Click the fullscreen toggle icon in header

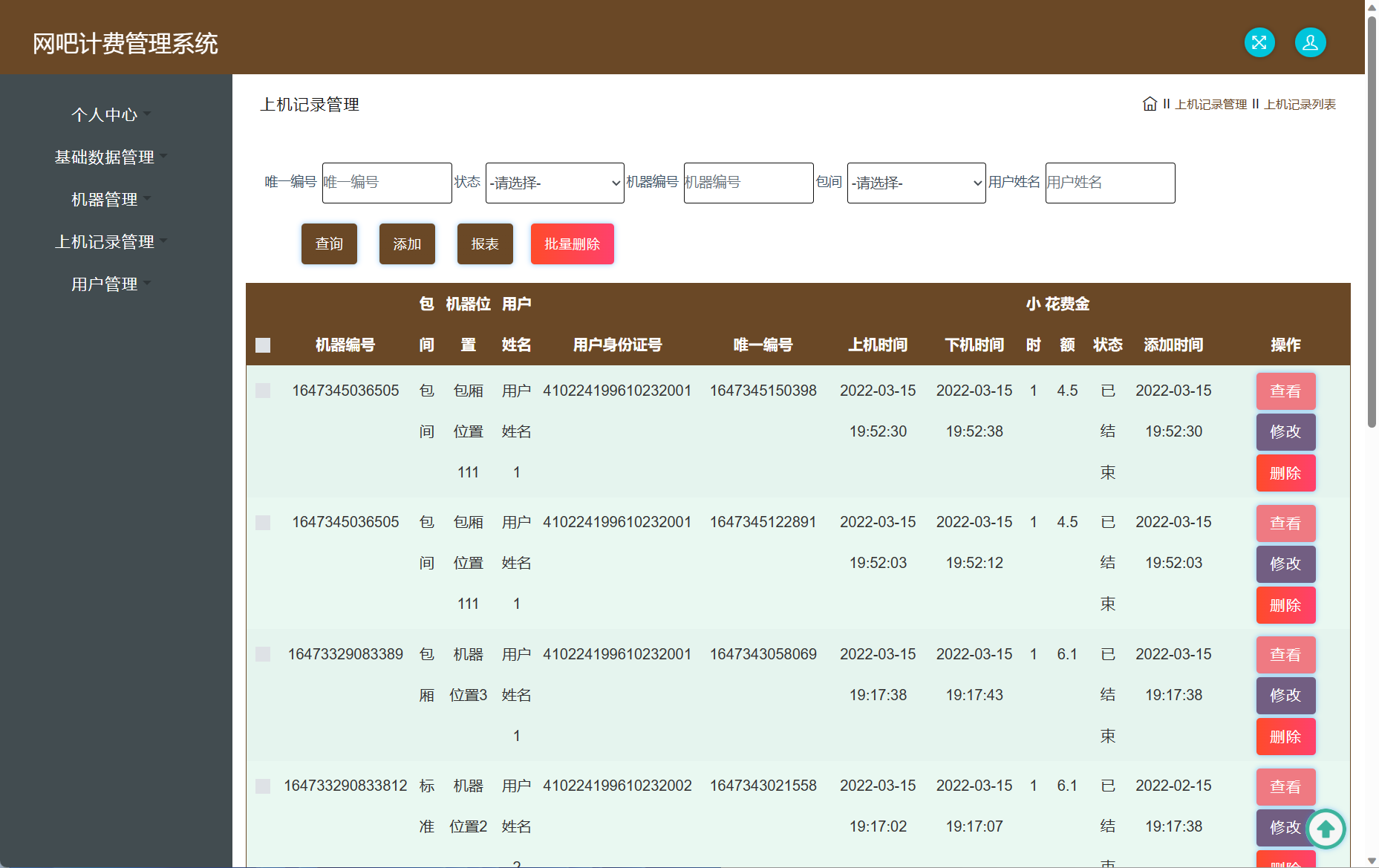(1259, 42)
